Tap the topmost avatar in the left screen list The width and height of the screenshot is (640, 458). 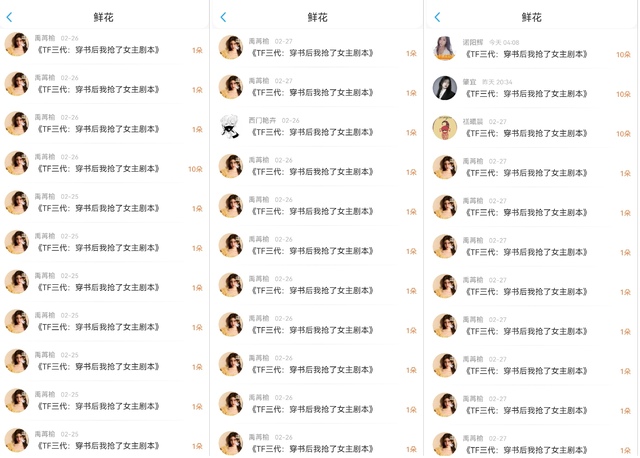[17, 44]
